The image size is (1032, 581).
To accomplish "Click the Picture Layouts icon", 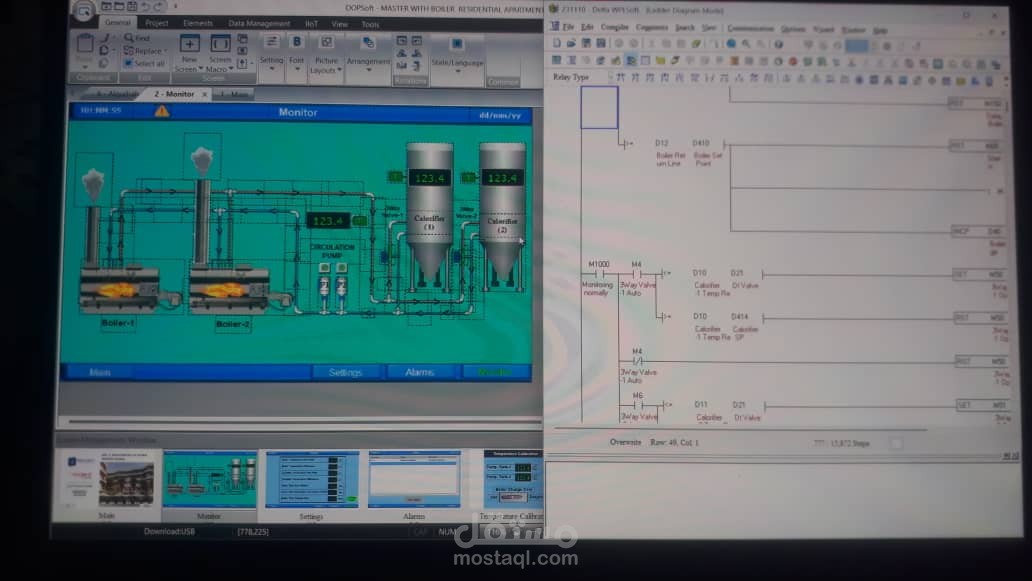I will pos(326,42).
